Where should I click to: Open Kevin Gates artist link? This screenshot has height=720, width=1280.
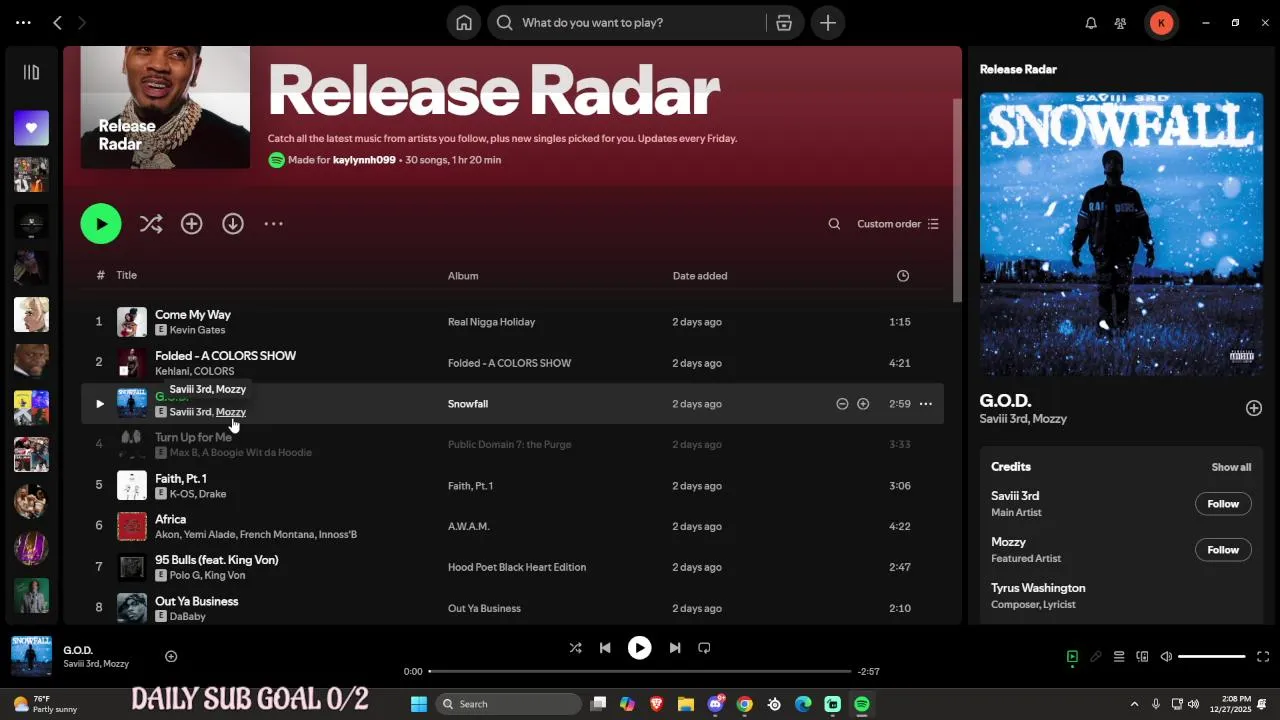point(197,330)
